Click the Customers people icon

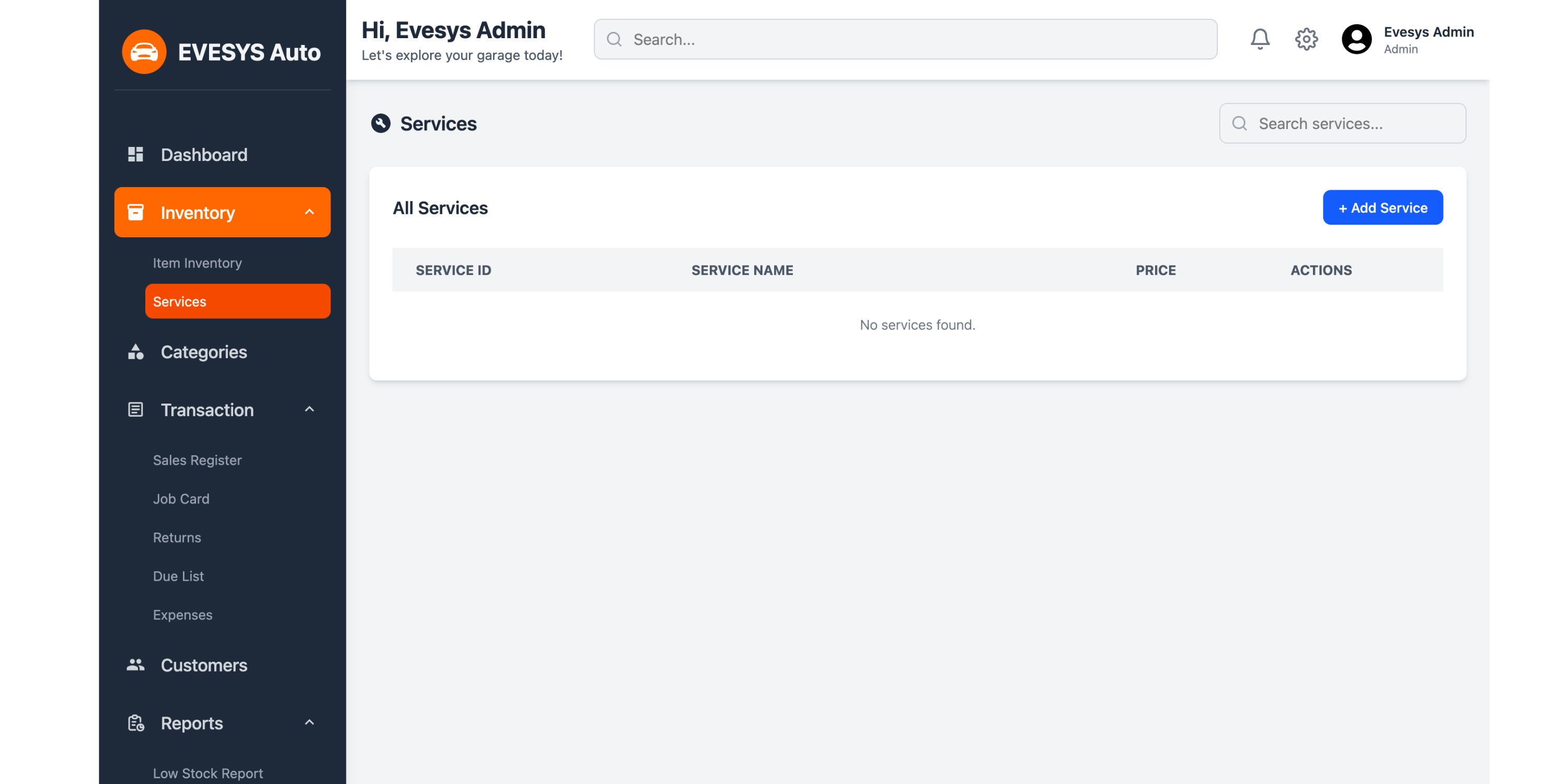135,665
